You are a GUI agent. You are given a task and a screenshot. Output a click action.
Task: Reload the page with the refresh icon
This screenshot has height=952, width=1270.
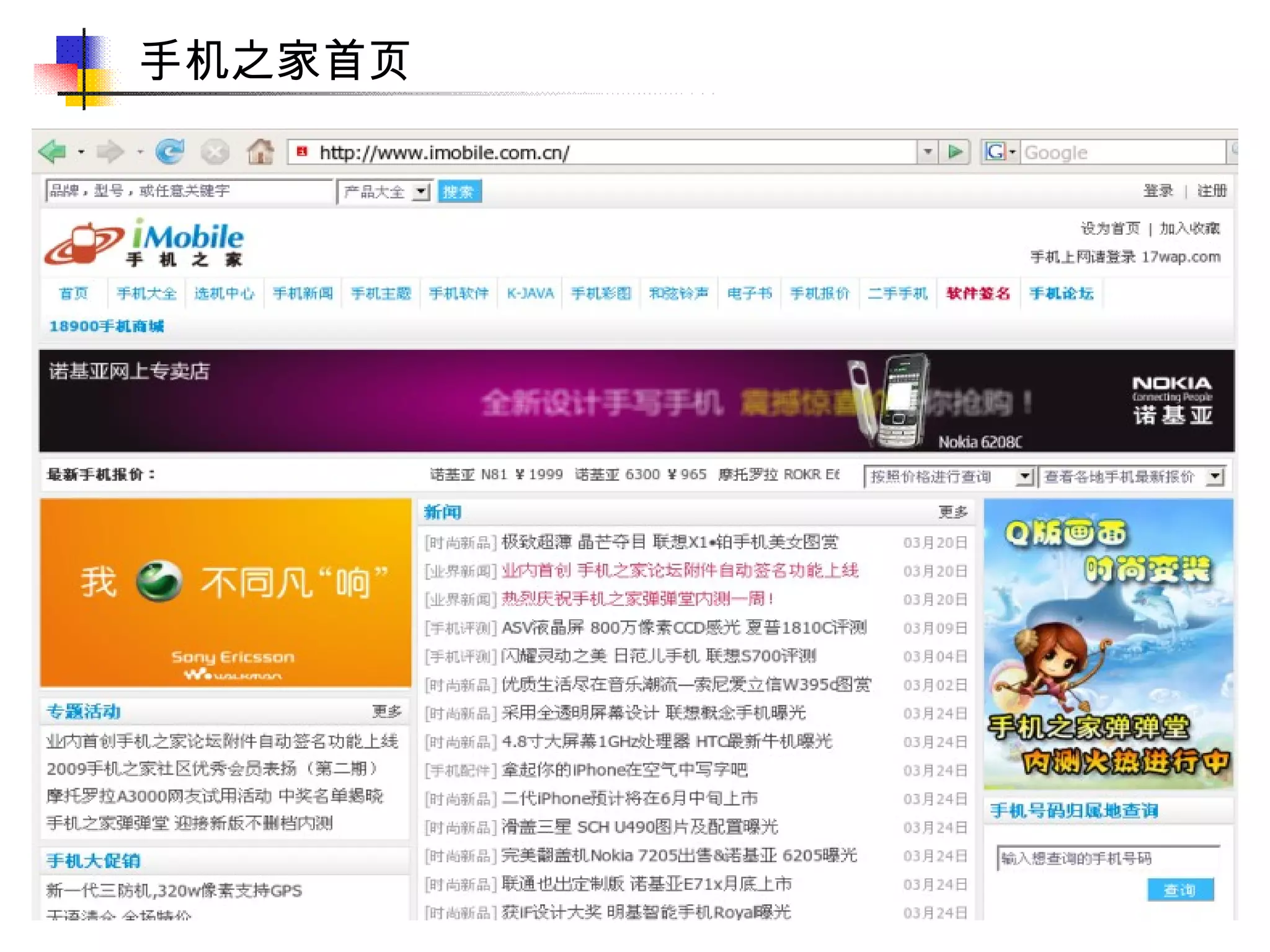[169, 152]
